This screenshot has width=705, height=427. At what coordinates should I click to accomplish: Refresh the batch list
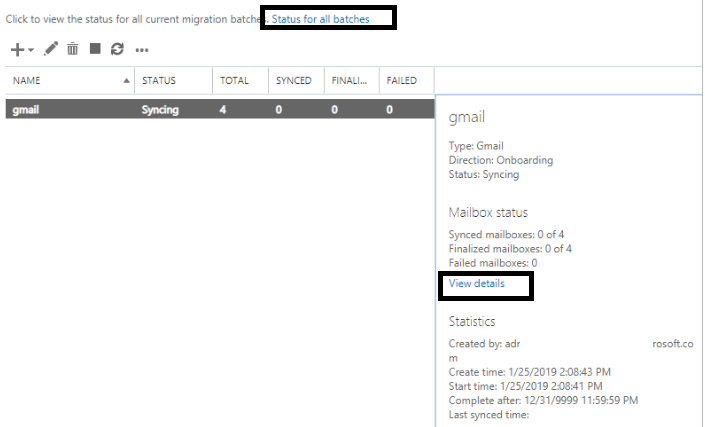pyautogui.click(x=117, y=49)
